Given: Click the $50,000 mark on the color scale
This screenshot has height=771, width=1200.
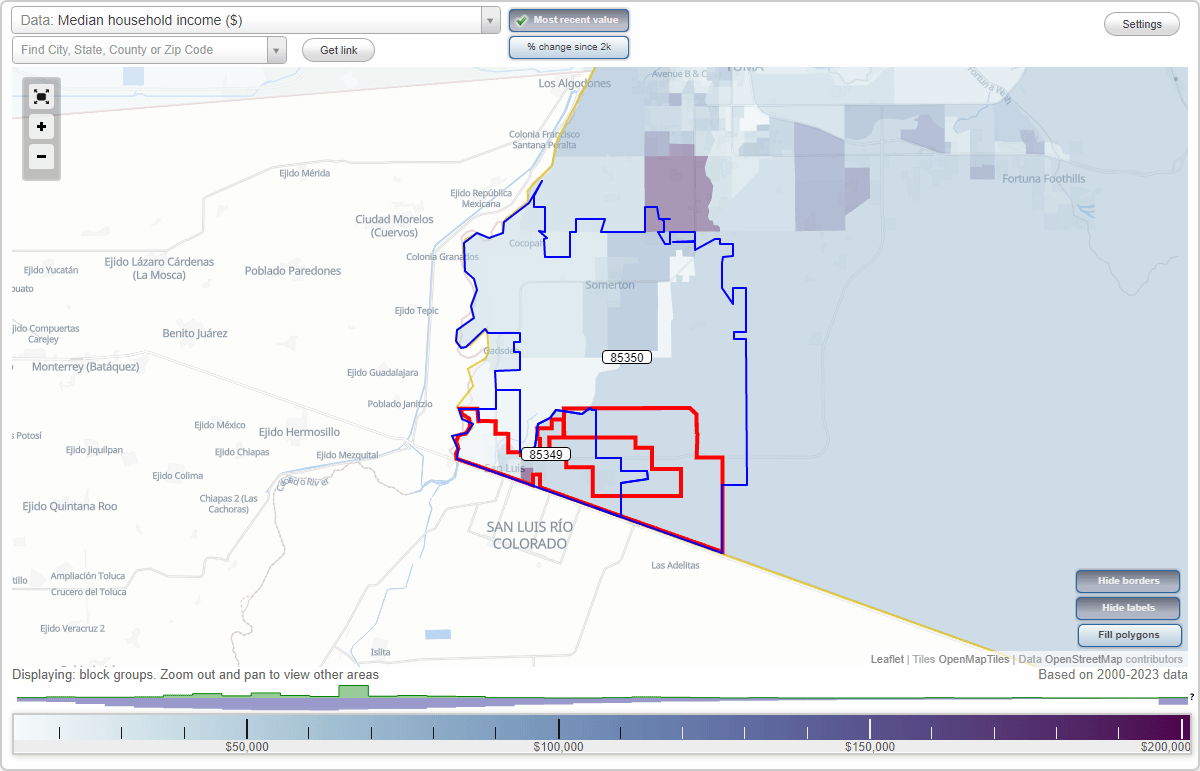Looking at the screenshot, I should click(247, 747).
